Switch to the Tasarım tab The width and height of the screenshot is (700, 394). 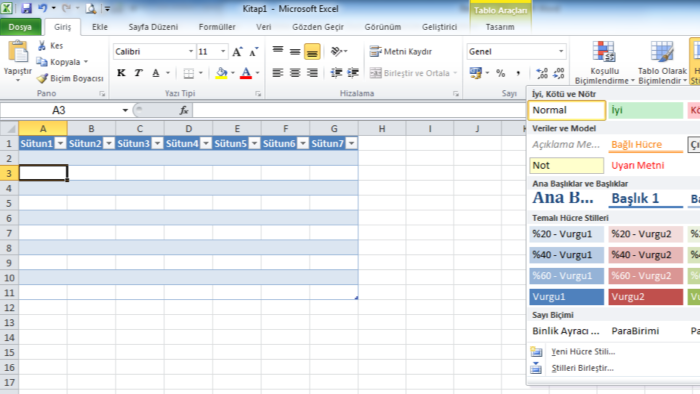(x=500, y=27)
